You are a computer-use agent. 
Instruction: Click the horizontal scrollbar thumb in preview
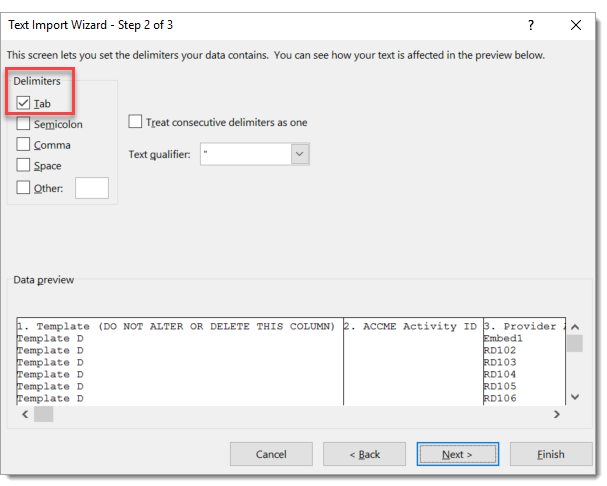coord(43,414)
